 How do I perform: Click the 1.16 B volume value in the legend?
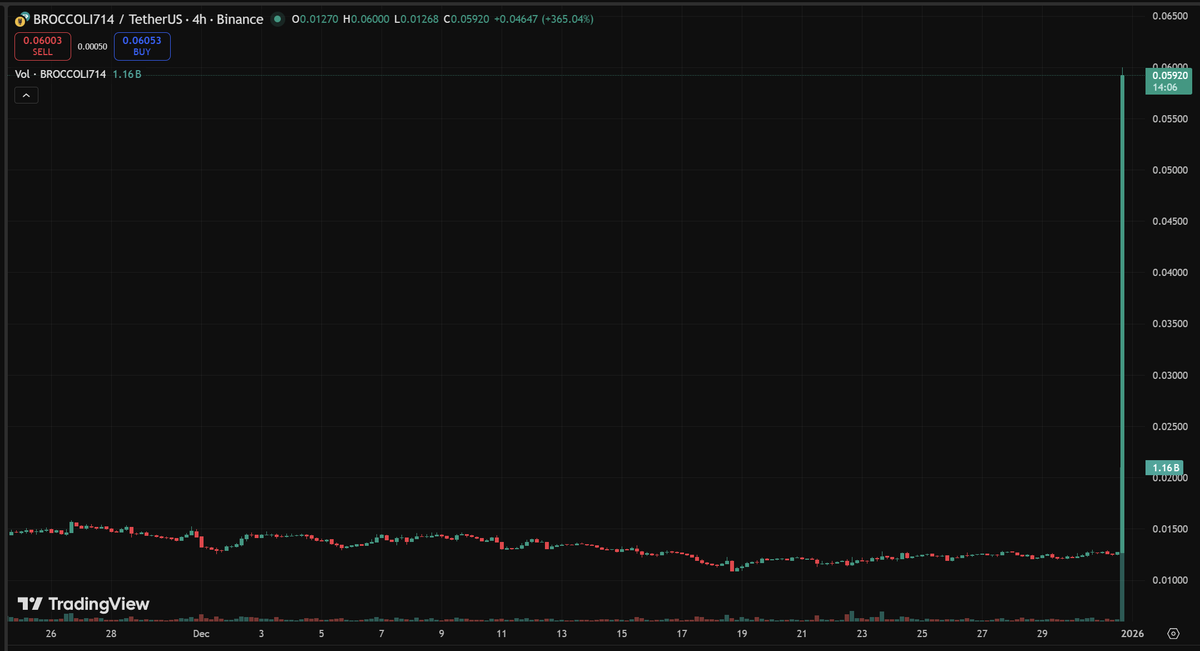point(125,75)
